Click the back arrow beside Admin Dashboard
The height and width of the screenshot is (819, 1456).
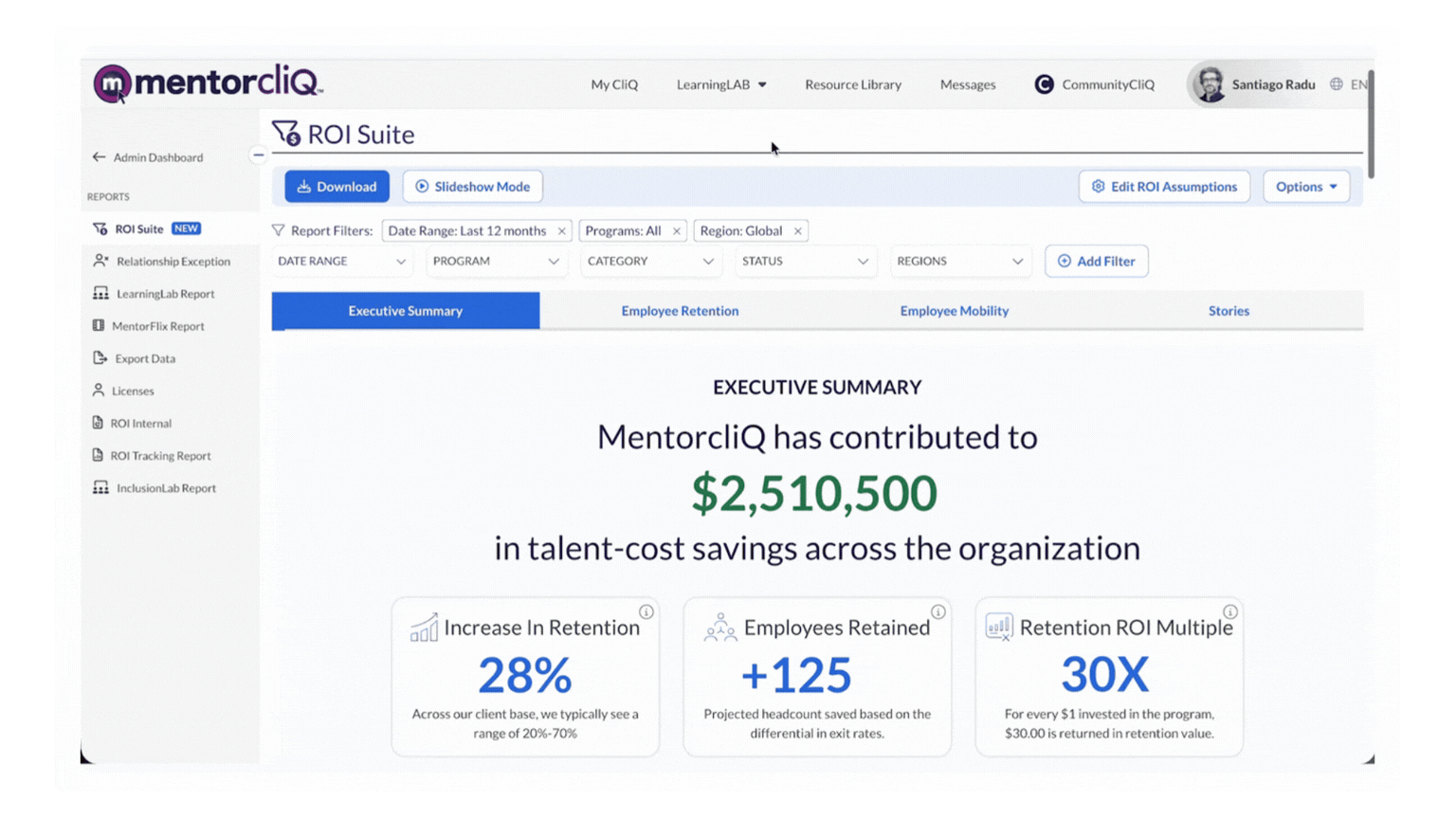click(99, 157)
